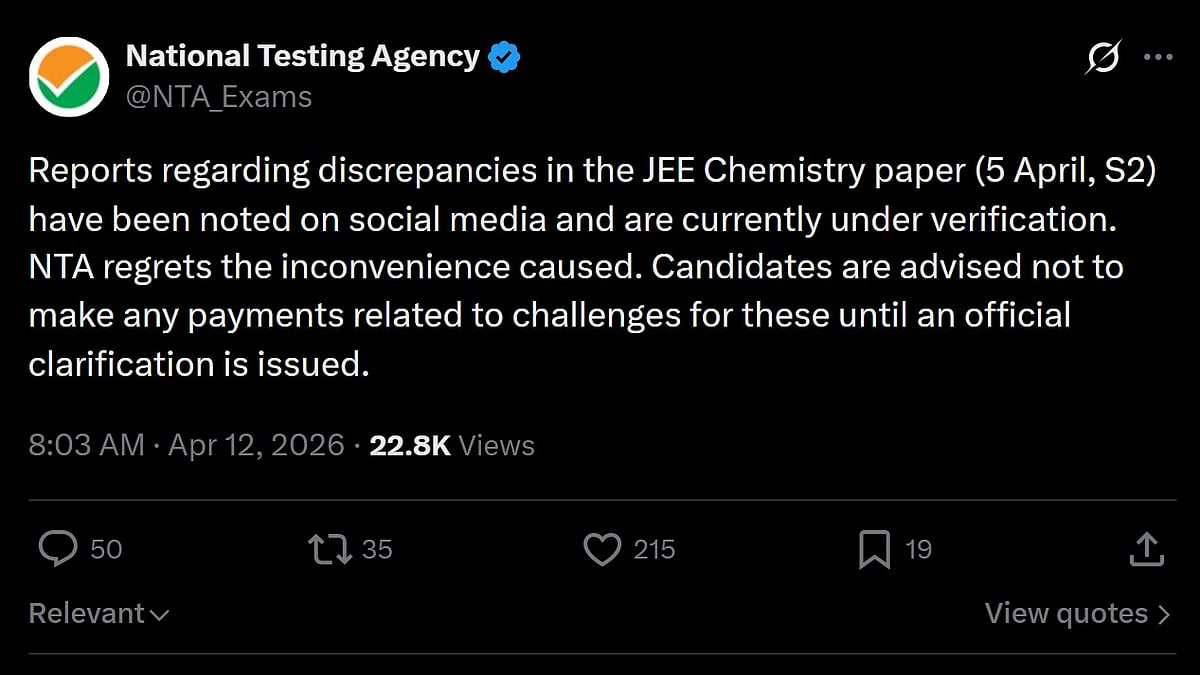Open View quotes link

pyautogui.click(x=1076, y=613)
